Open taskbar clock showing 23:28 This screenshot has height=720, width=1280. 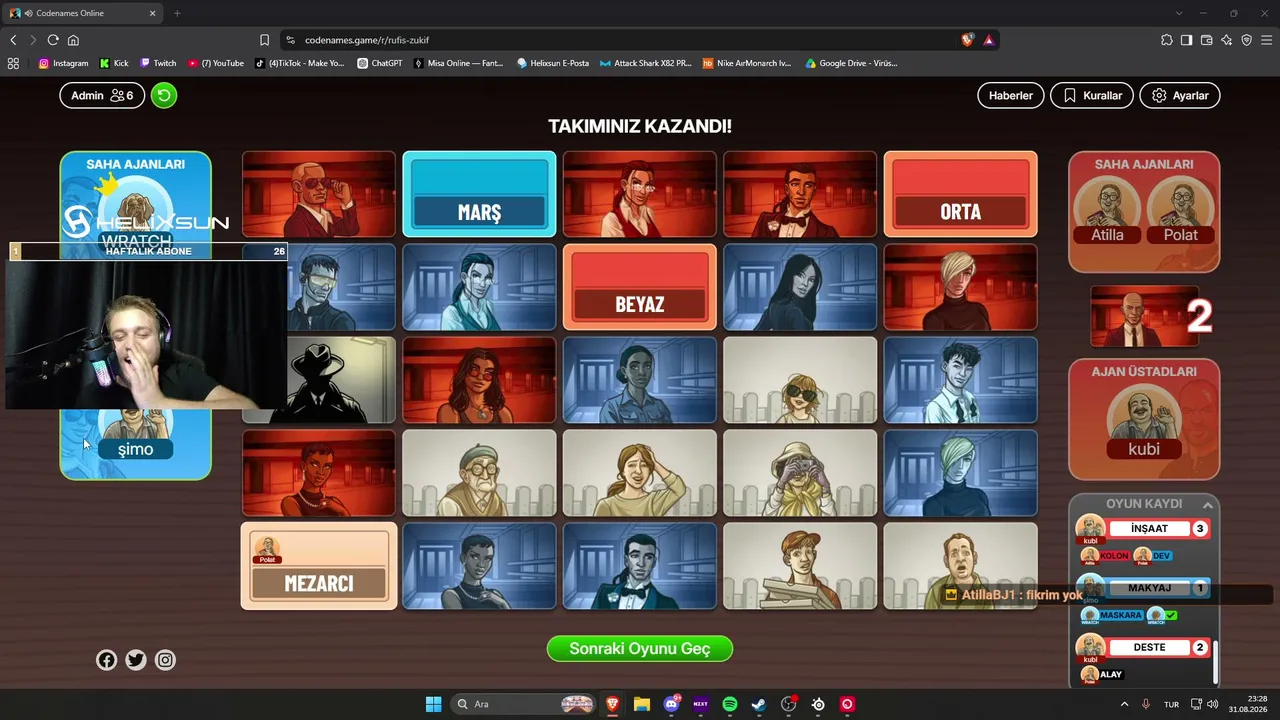coord(1249,704)
